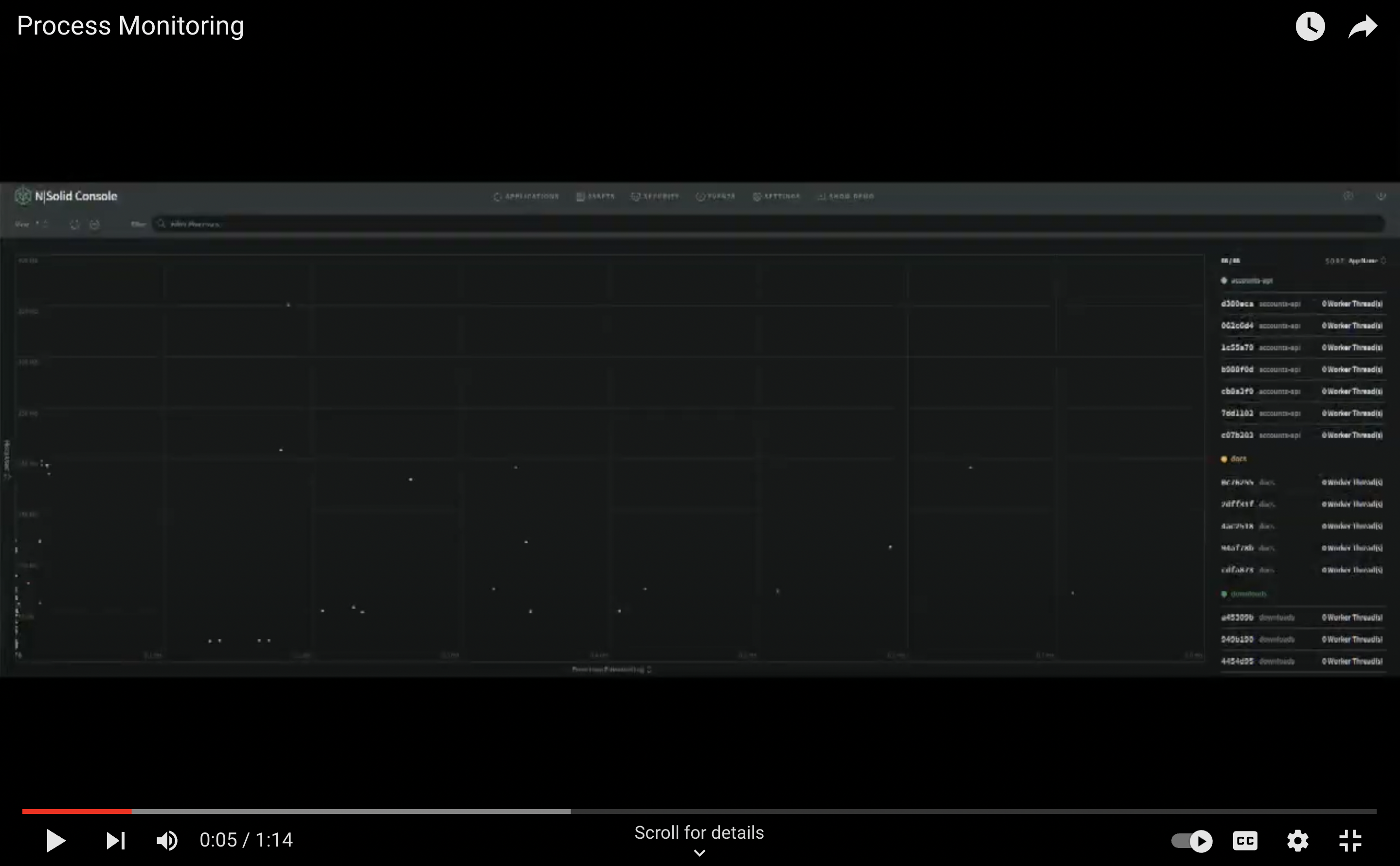Mute the video volume
Image resolution: width=1400 pixels, height=866 pixels.
point(167,841)
